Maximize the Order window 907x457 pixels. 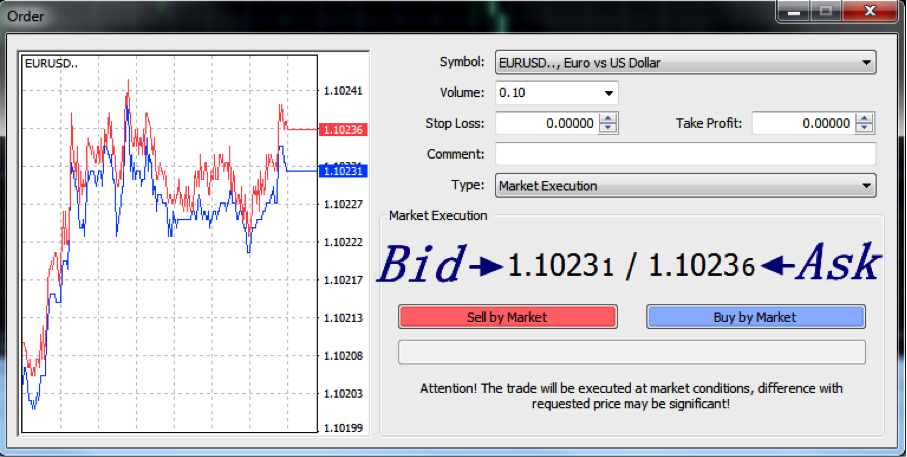(824, 12)
